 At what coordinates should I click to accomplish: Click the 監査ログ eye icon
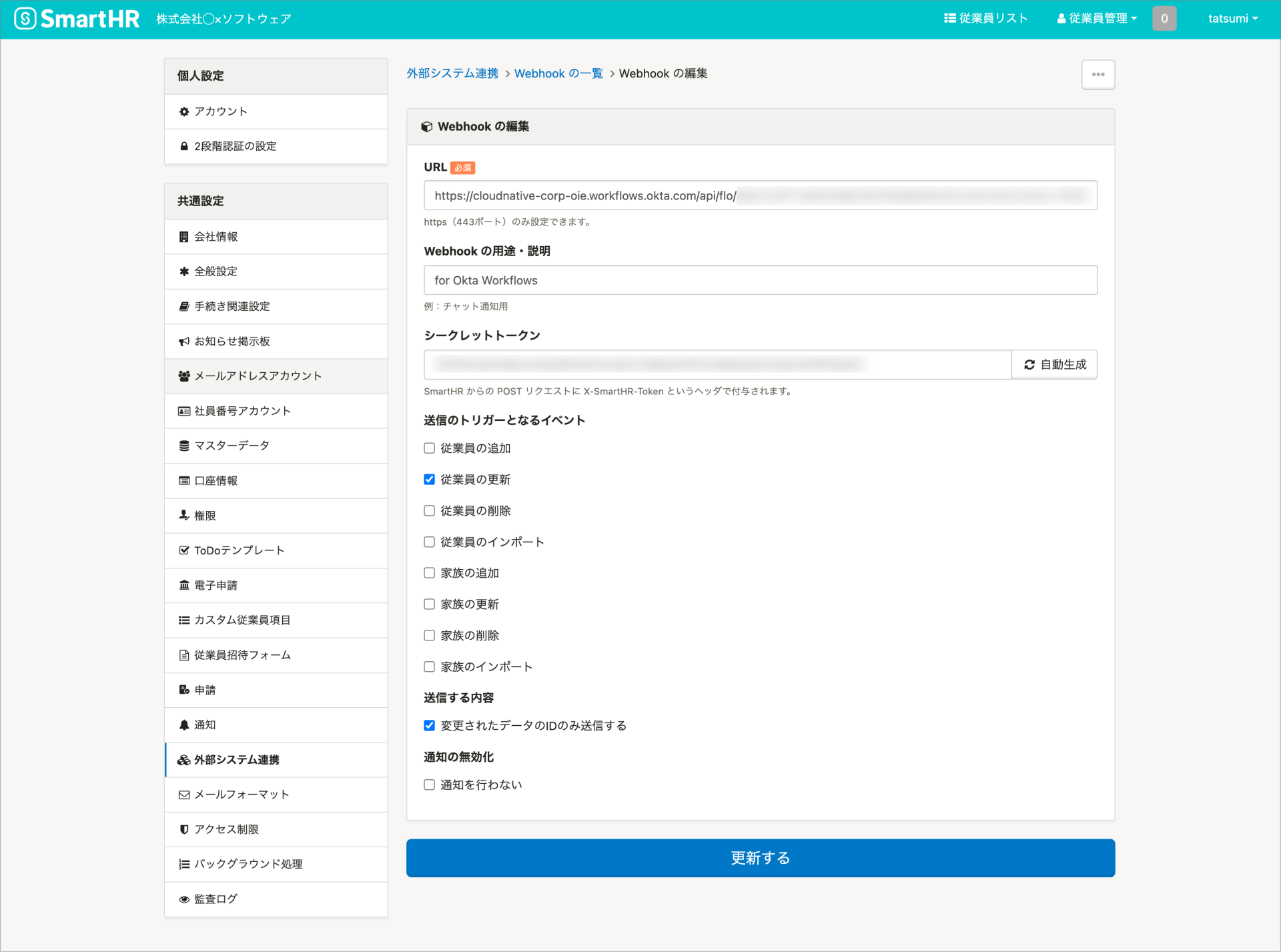click(x=184, y=899)
